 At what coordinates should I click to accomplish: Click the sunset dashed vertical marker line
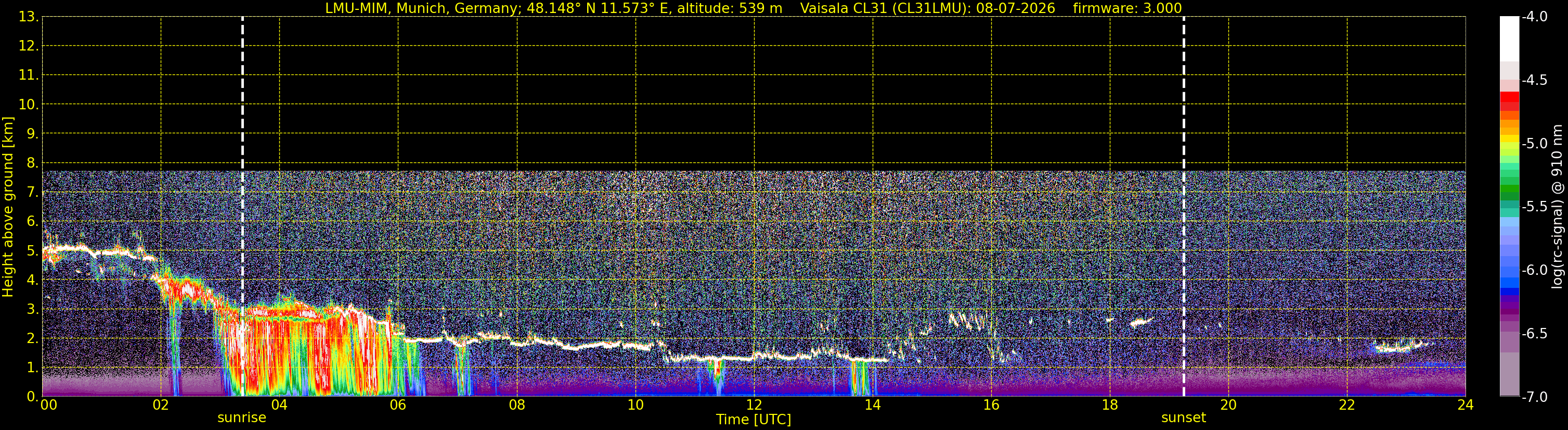point(1183,207)
